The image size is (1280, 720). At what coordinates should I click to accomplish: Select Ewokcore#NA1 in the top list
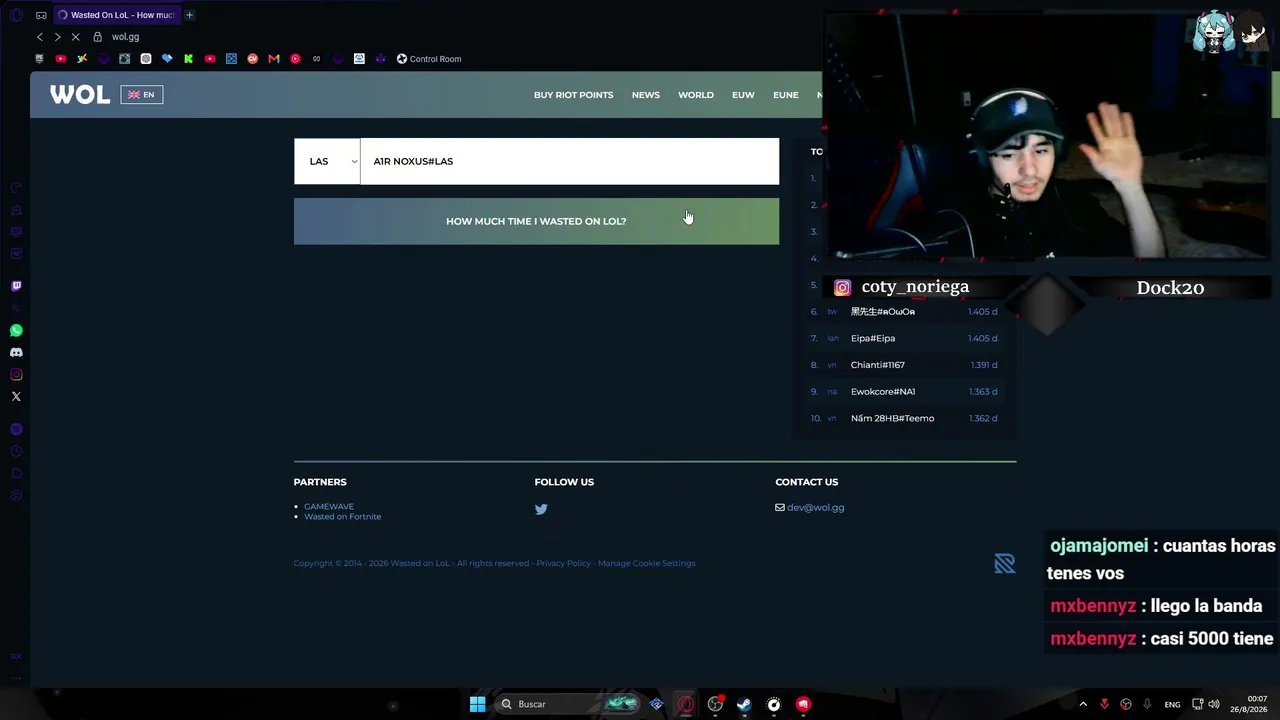tap(883, 392)
